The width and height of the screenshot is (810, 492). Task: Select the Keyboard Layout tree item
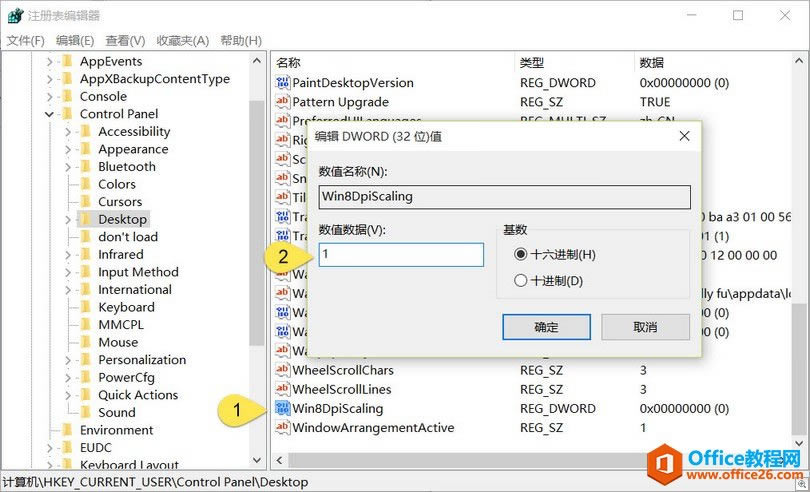coord(129,465)
